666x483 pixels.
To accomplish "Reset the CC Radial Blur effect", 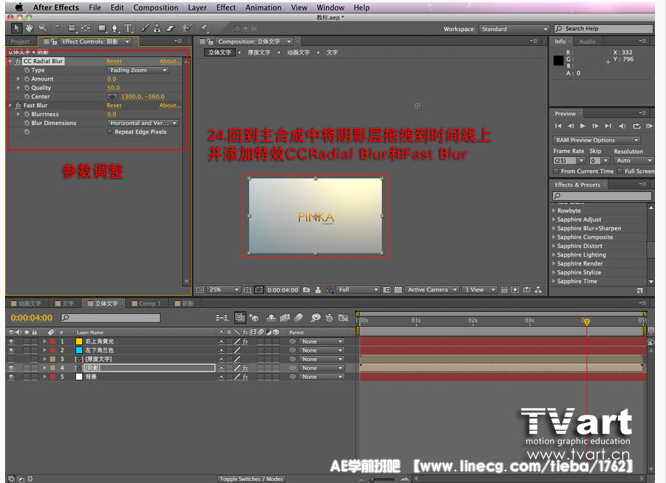I will click(x=114, y=62).
